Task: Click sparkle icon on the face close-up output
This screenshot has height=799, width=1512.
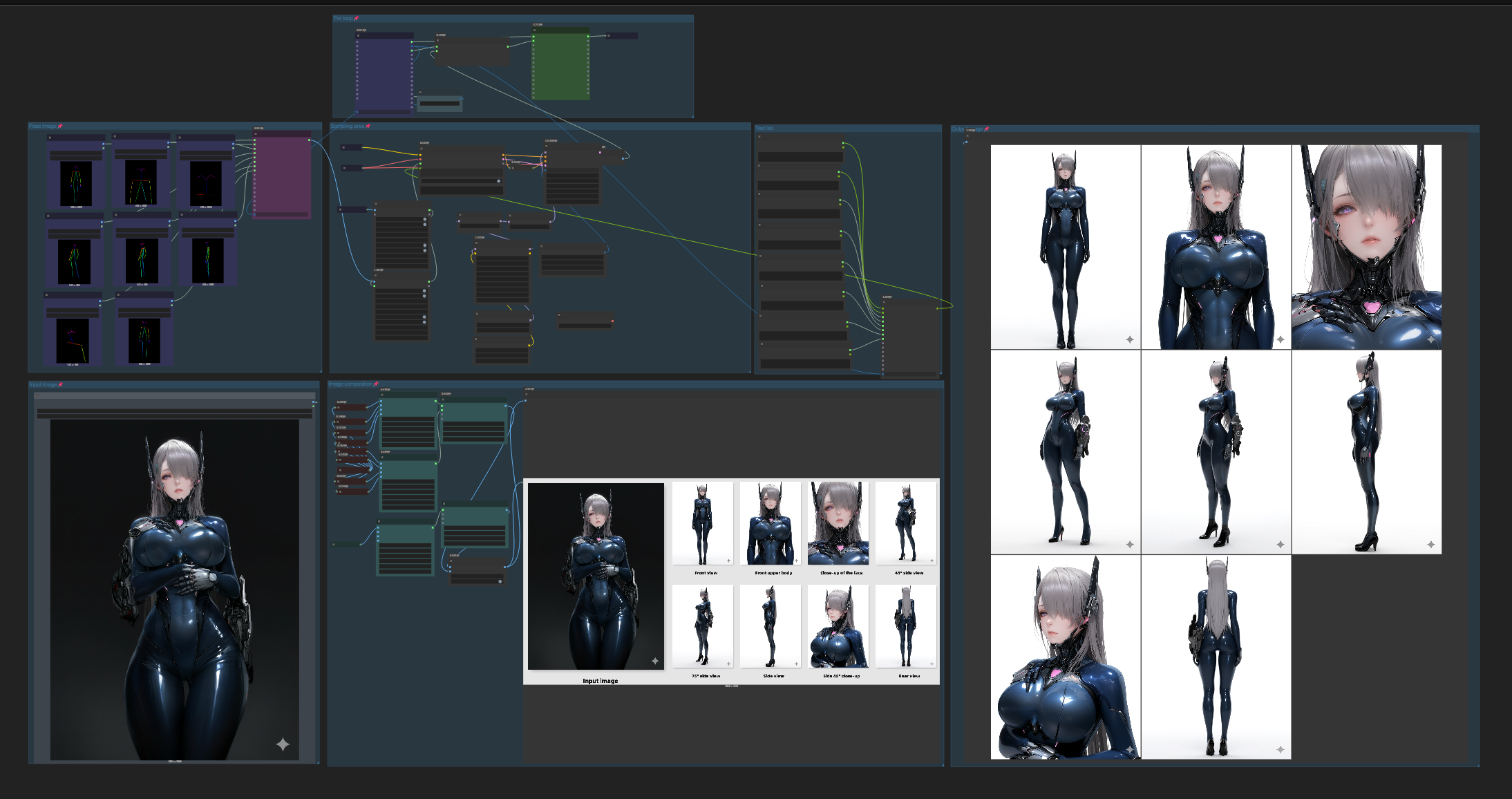Action: click(1430, 339)
